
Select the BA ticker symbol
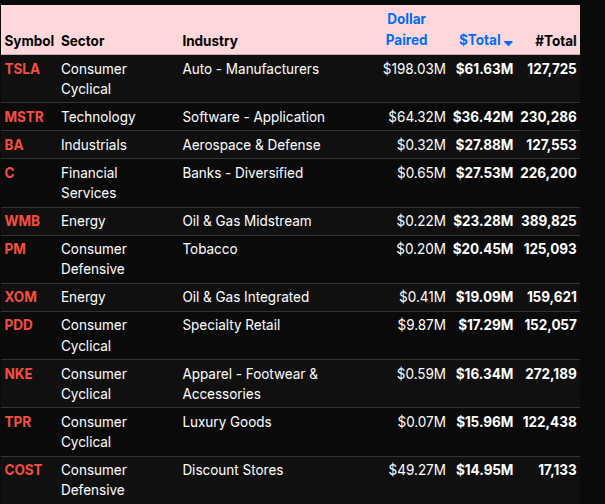[x=14, y=145]
